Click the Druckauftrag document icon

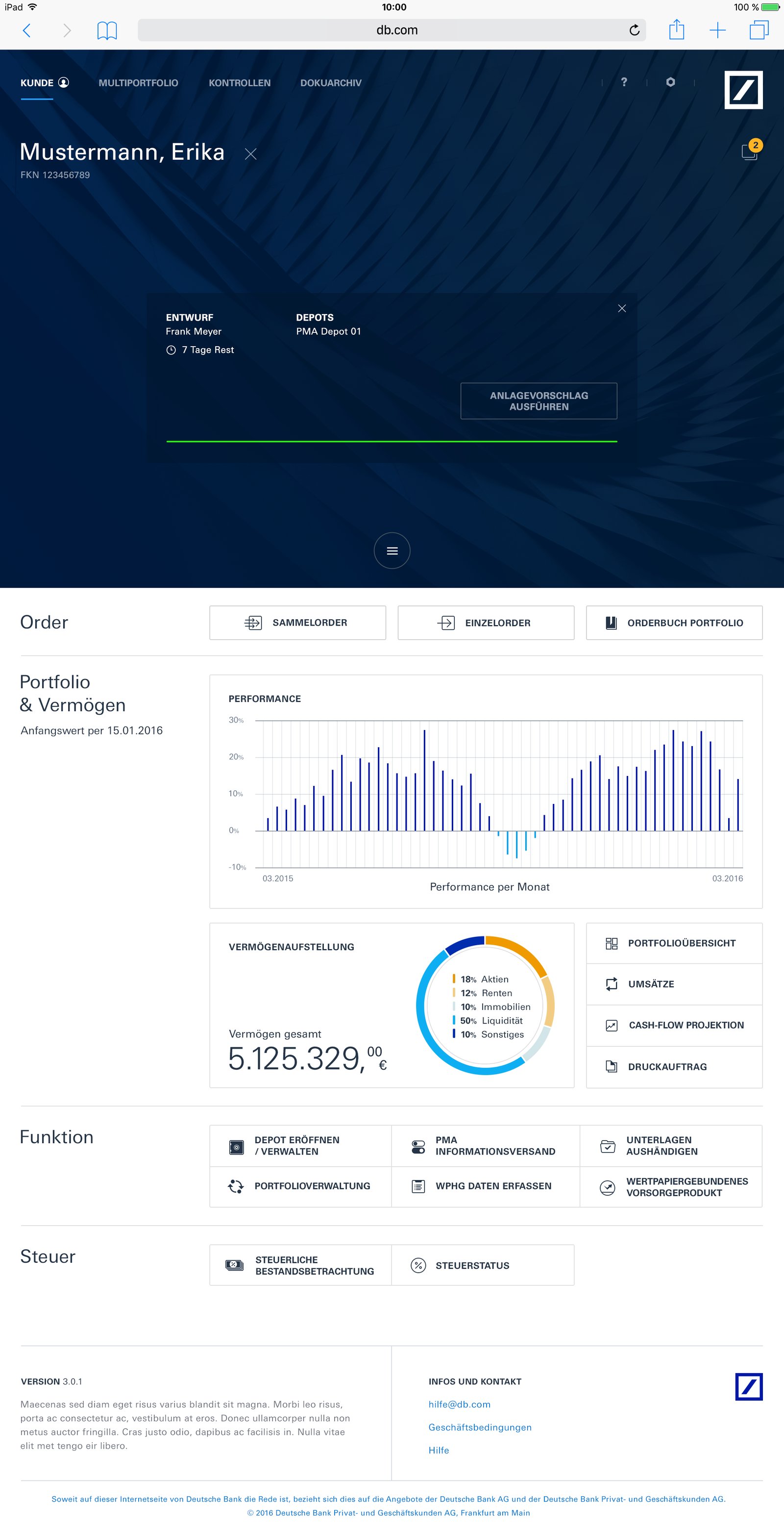(x=611, y=1067)
